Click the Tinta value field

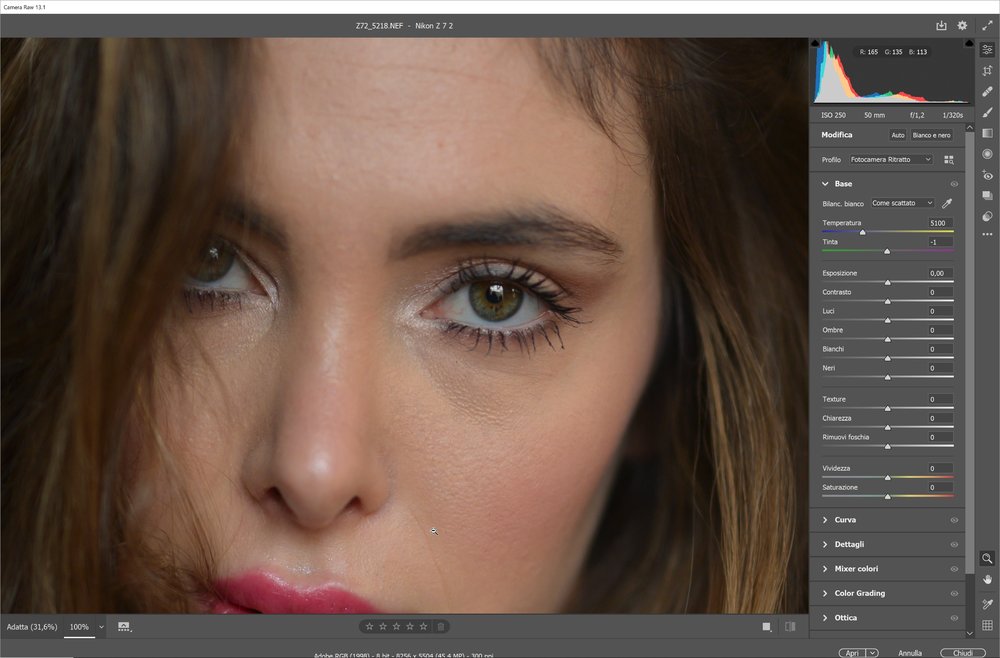point(940,242)
